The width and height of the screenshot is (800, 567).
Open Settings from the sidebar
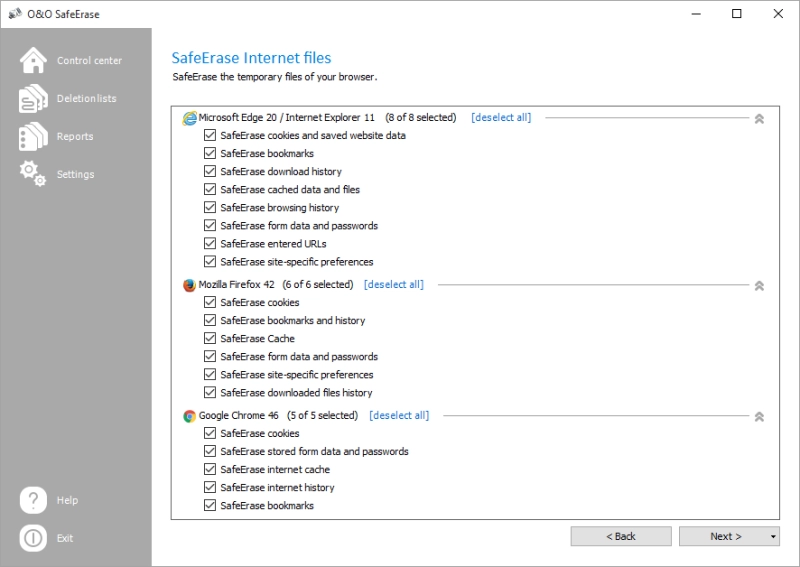pyautogui.click(x=76, y=174)
